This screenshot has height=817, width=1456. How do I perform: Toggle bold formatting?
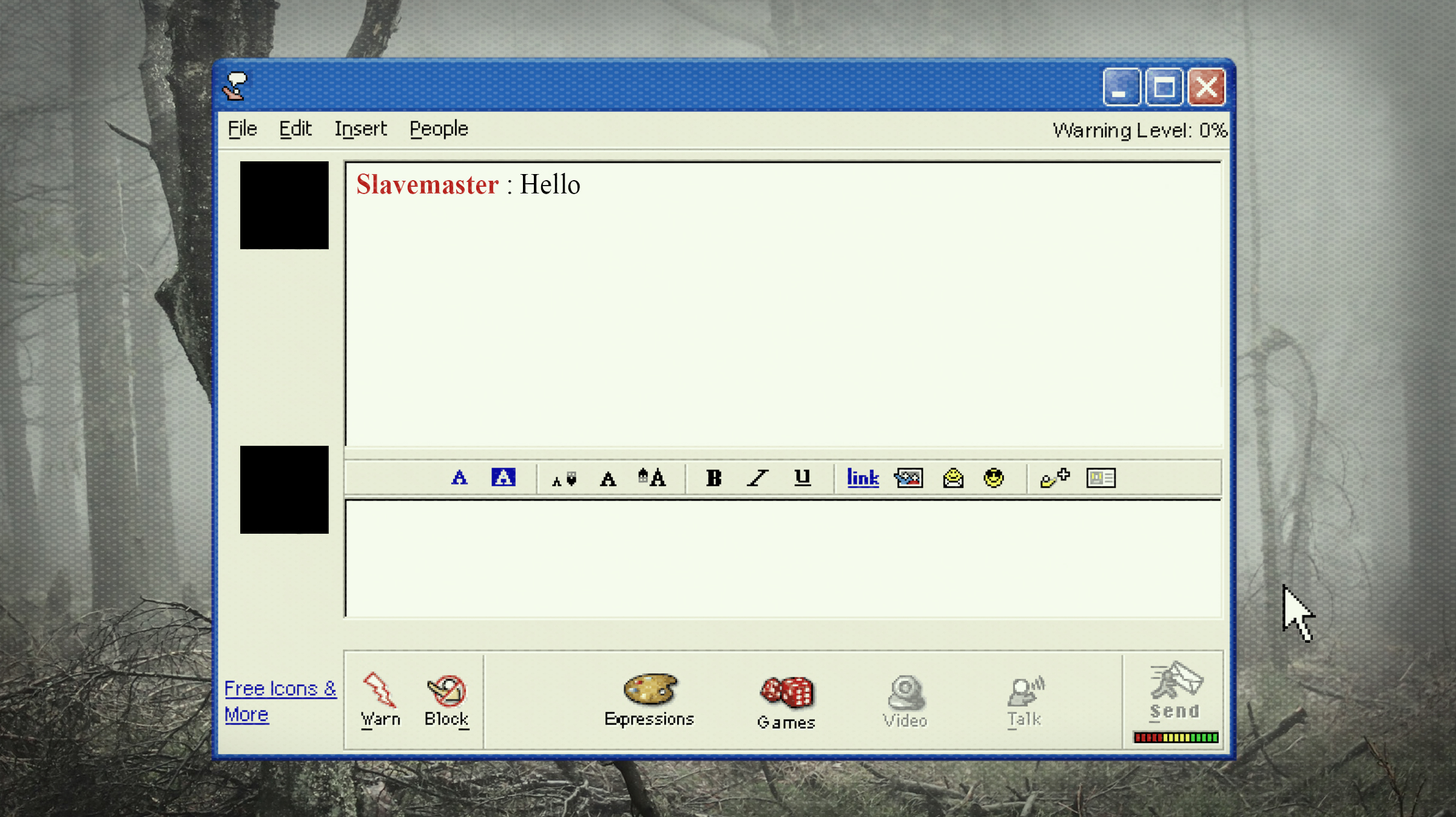pyautogui.click(x=714, y=478)
